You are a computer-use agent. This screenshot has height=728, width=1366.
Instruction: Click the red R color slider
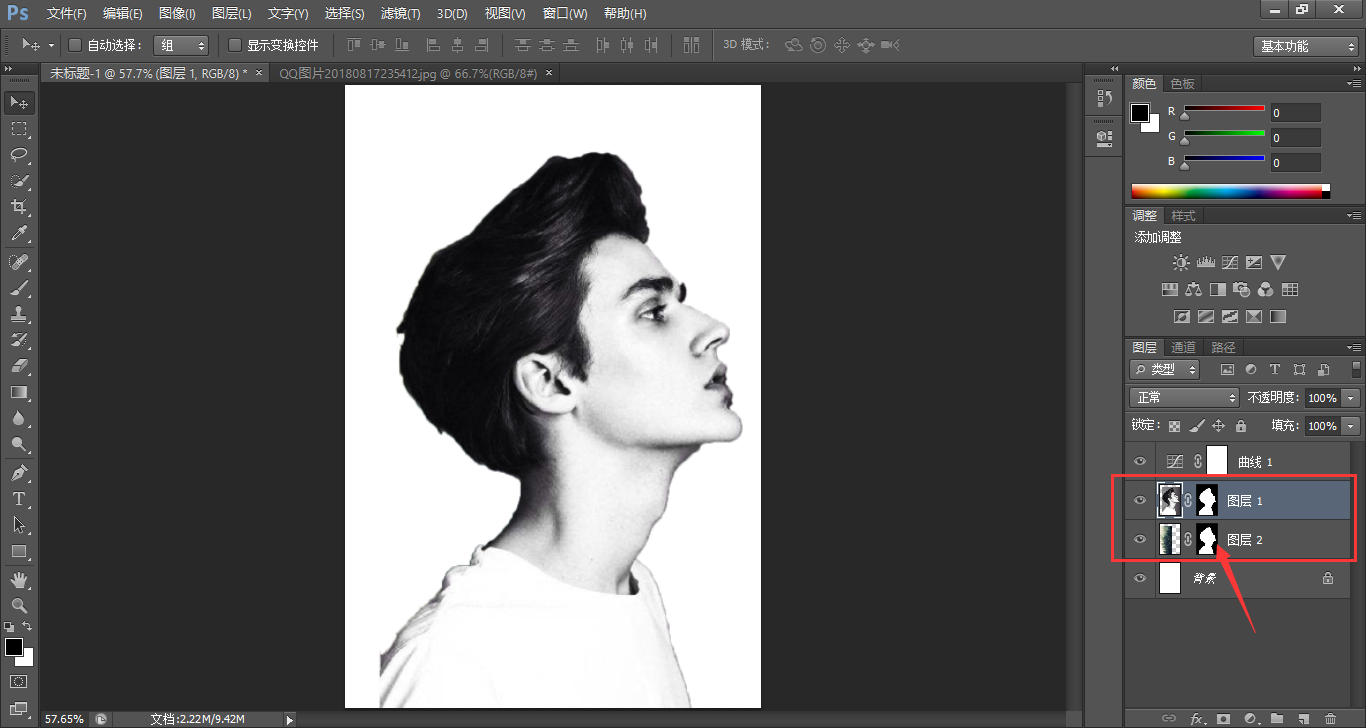(x=1224, y=108)
